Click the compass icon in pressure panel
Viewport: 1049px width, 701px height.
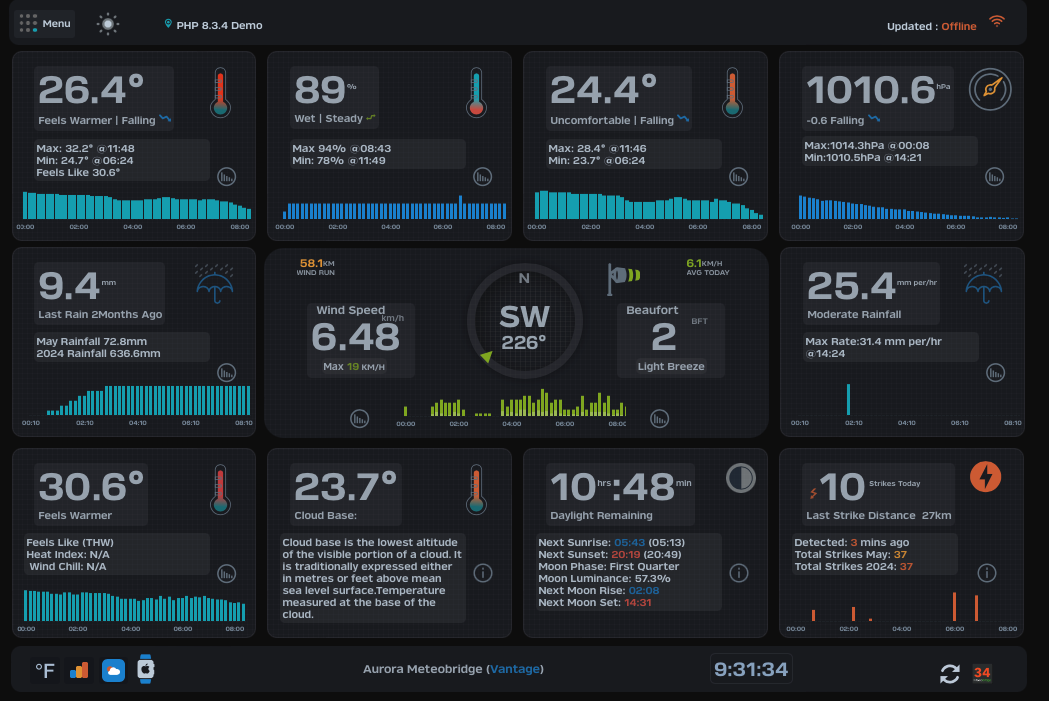coord(991,88)
